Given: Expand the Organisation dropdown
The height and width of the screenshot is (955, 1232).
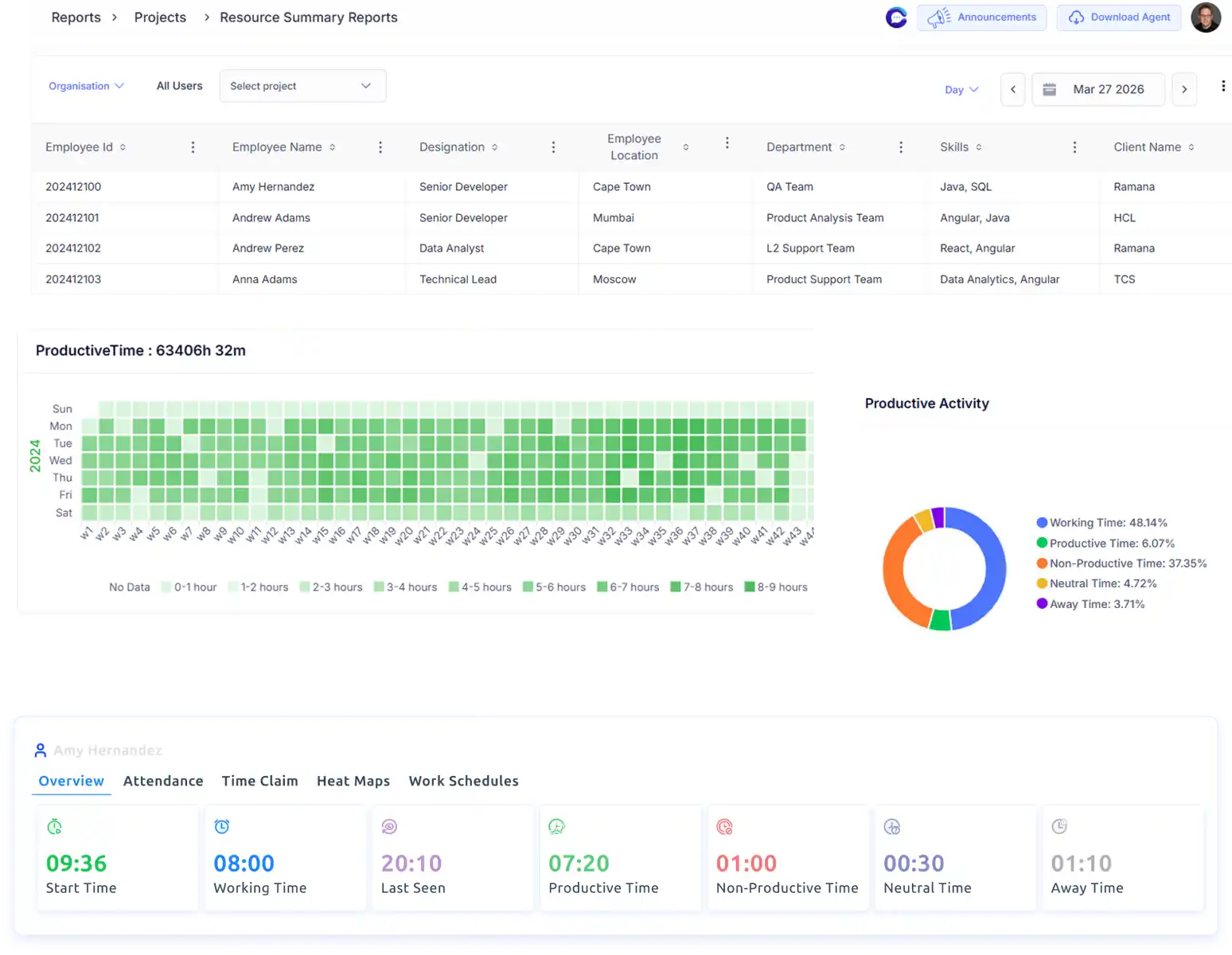Looking at the screenshot, I should pos(86,86).
